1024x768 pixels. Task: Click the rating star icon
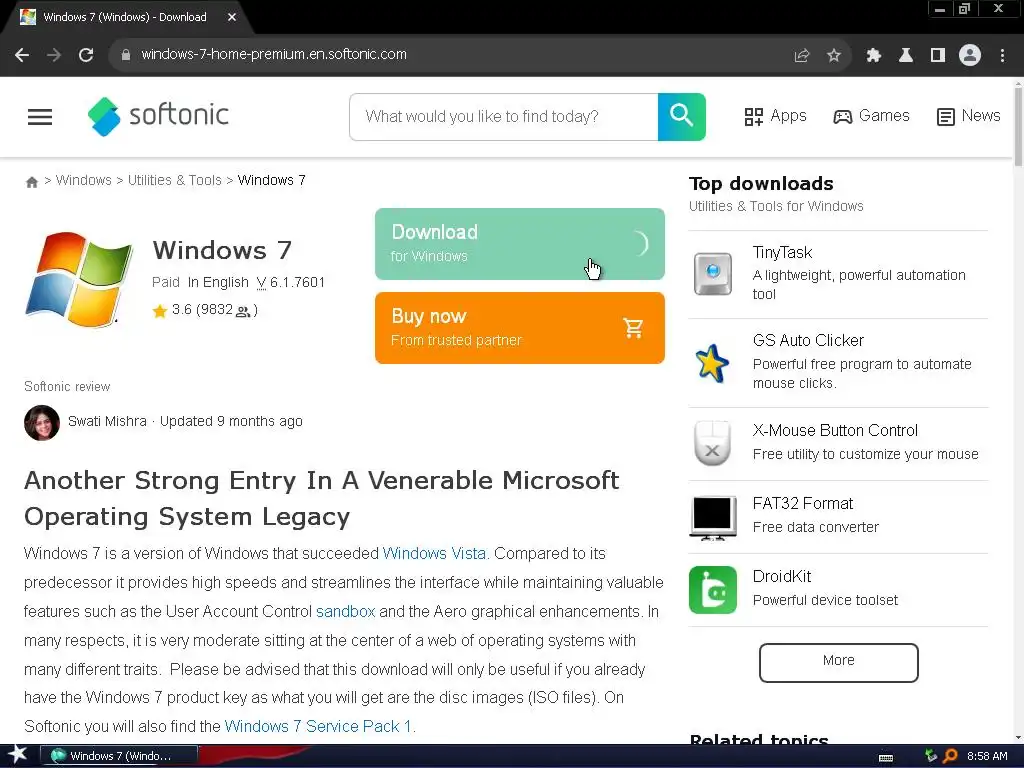coord(160,311)
